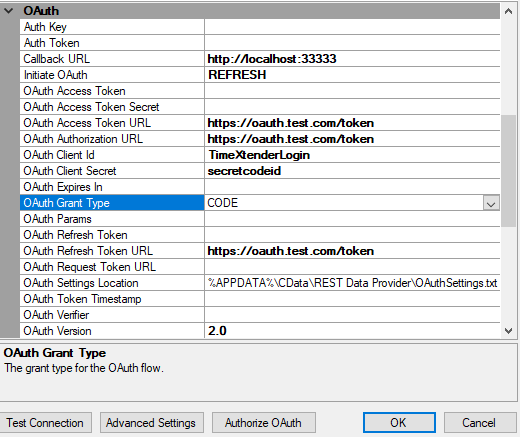Image resolution: width=520 pixels, height=437 pixels.
Task: Click the OAuth Settings Location path
Action: click(x=352, y=283)
